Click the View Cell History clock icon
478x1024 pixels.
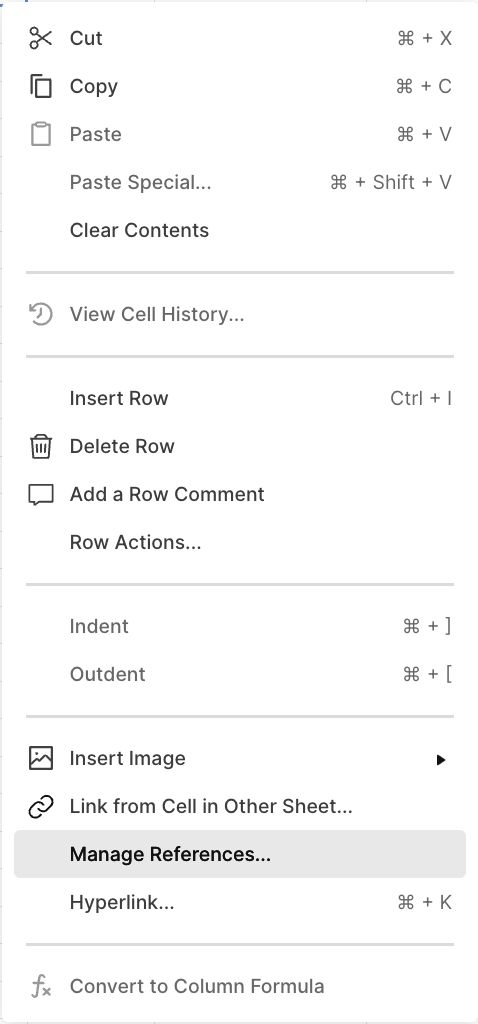click(x=40, y=314)
